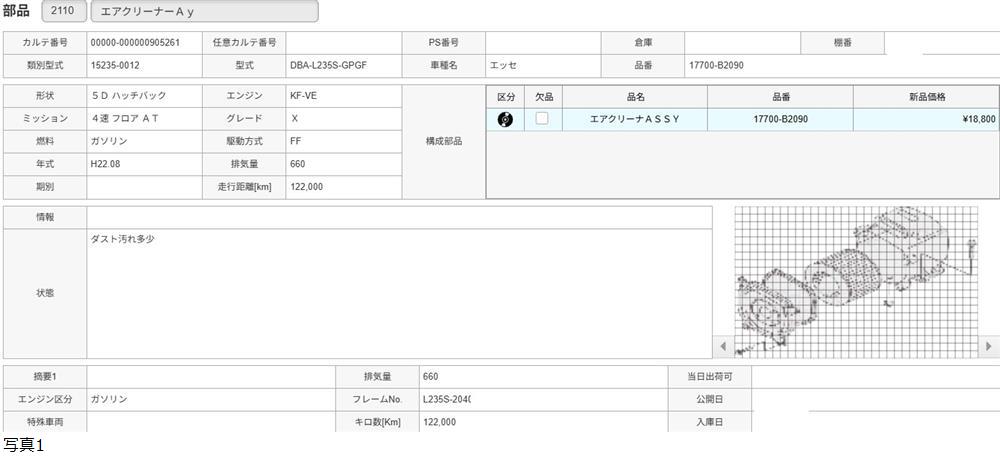This screenshot has width=1000, height=462.
Task: Click the ¥18,800 price cell
Action: click(x=925, y=119)
